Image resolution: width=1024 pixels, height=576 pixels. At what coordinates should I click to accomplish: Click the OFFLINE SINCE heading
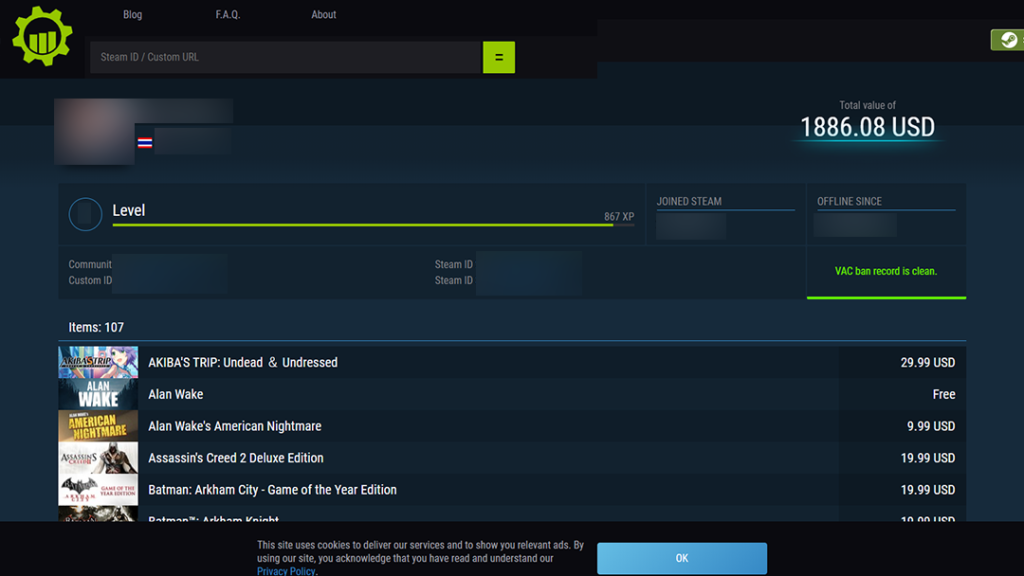849,202
